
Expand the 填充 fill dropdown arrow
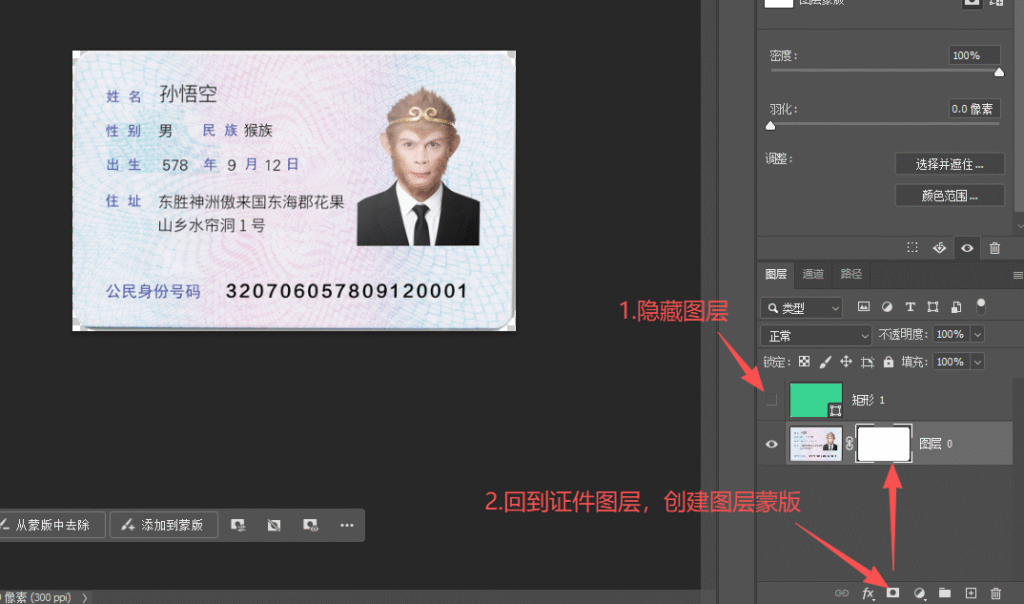pos(978,362)
